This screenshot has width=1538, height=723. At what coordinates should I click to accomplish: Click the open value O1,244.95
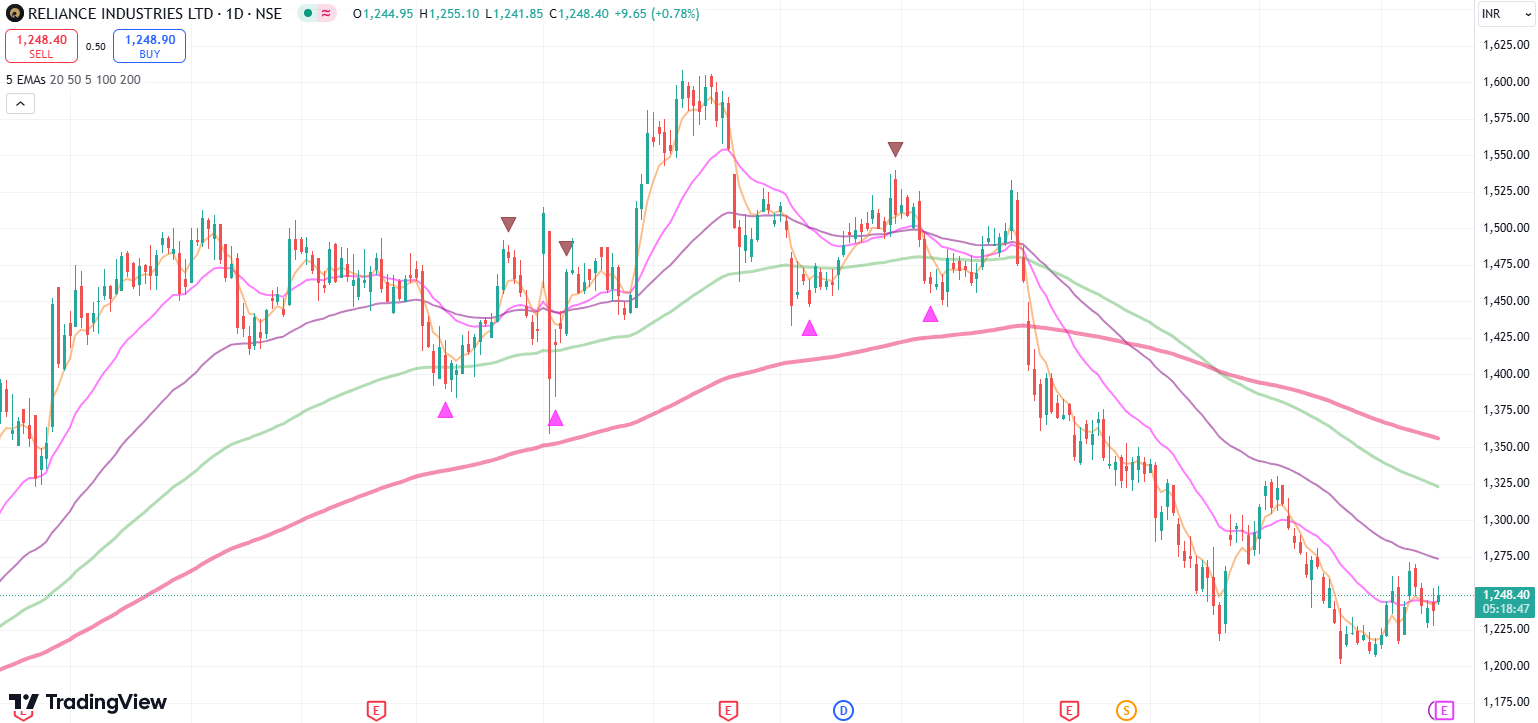(x=383, y=14)
